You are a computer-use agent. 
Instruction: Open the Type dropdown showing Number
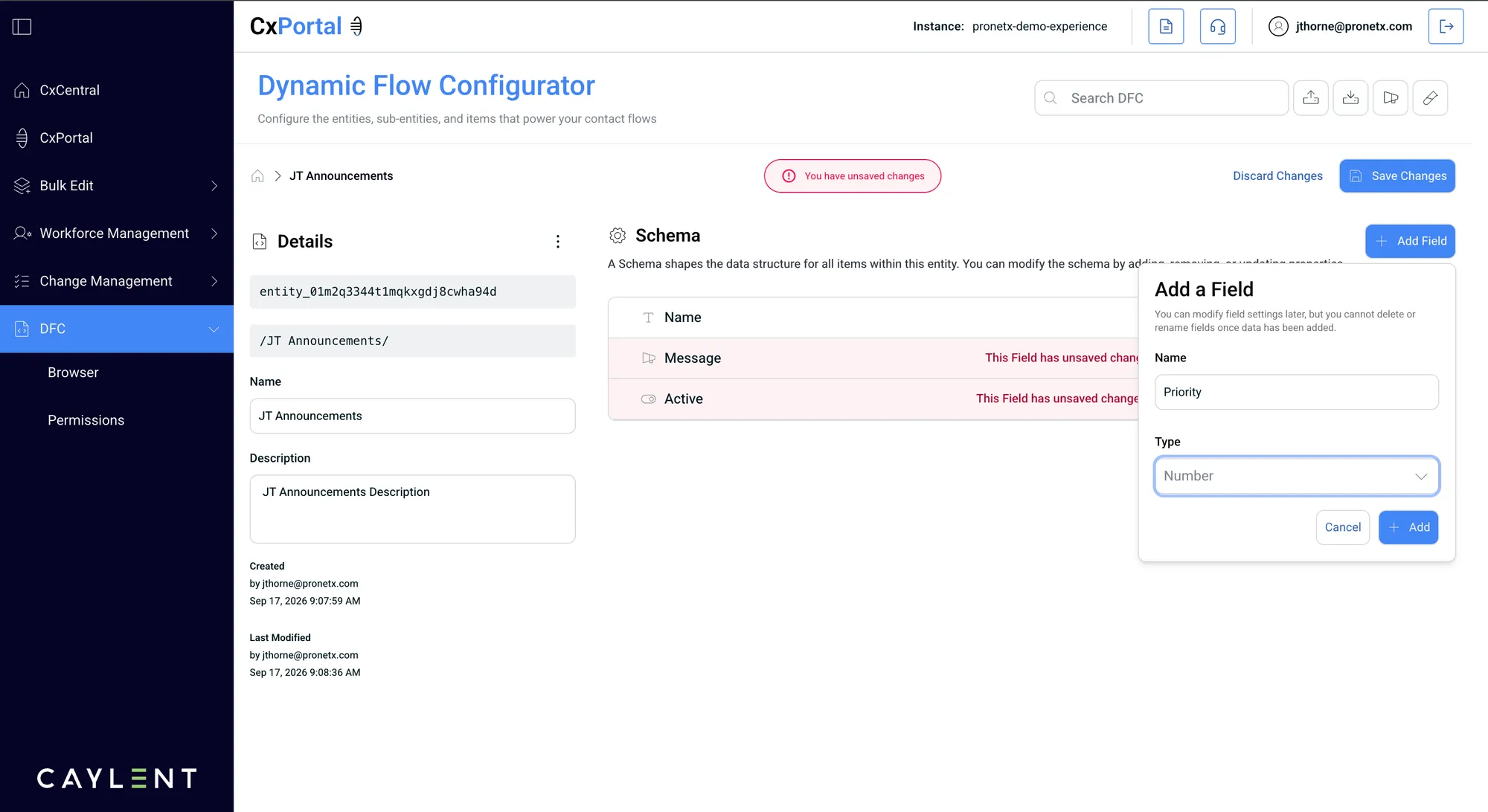pos(1296,476)
